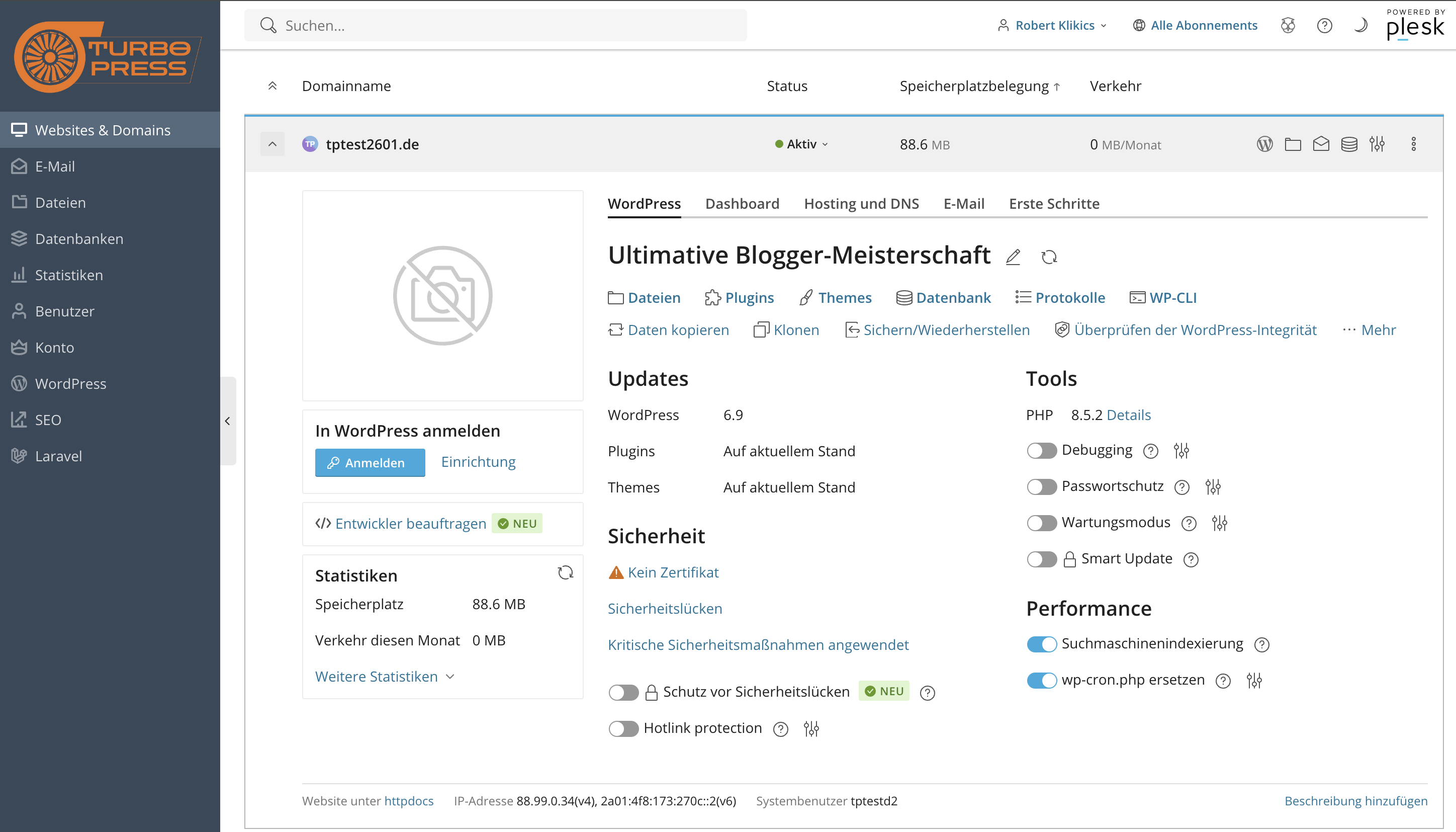Click the Anmelden button
This screenshot has height=832, width=1456.
click(370, 462)
